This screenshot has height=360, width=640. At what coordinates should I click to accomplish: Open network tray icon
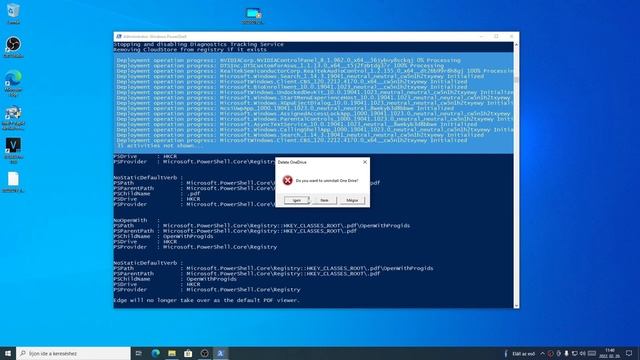click(574, 353)
